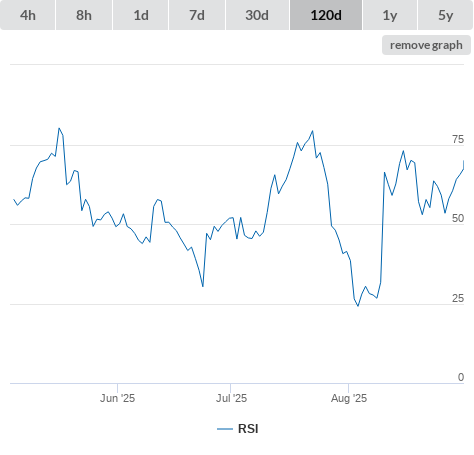Click the 75 y-axis gridline label
The image size is (474, 455).
(458, 139)
